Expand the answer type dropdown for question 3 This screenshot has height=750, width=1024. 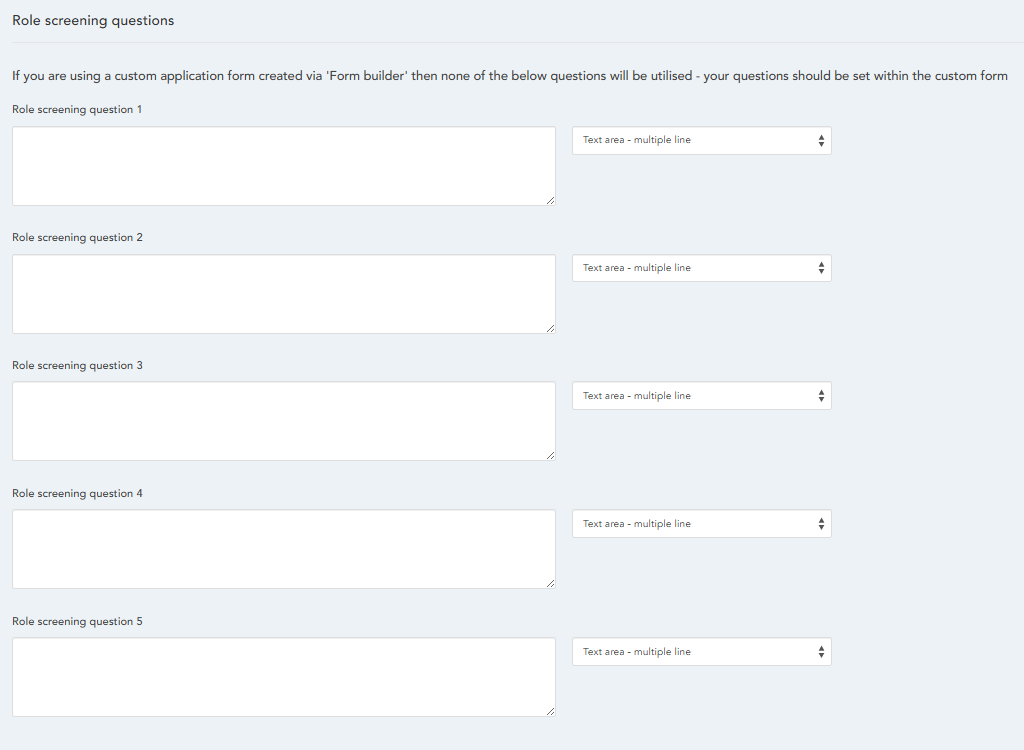tap(701, 396)
